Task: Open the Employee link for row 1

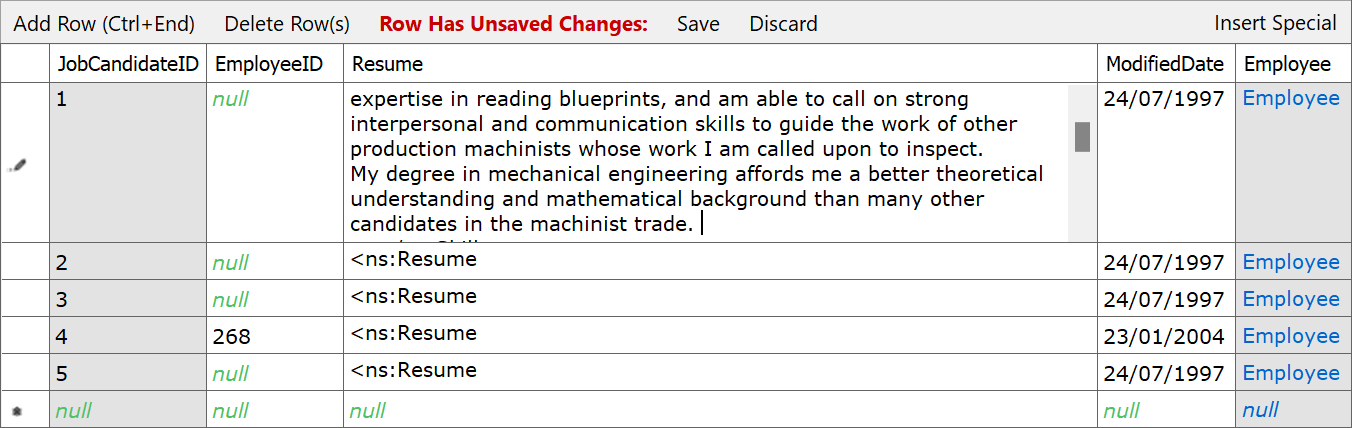Action: pos(1291,98)
